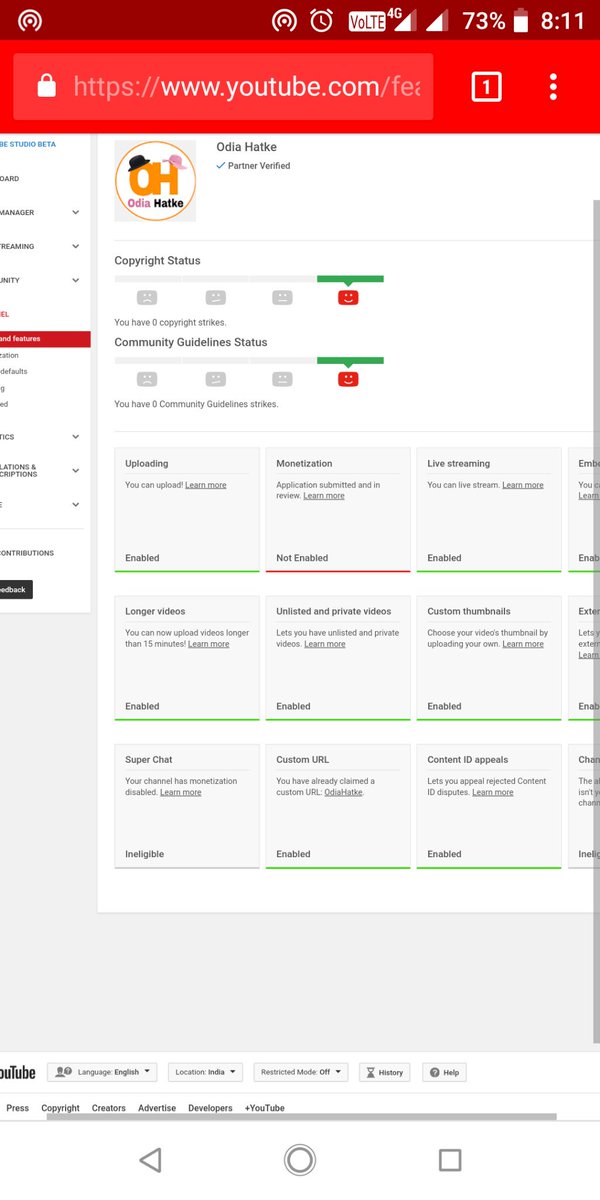Click Learn more in Content ID appeals card
600x1200 pixels.
pyautogui.click(x=493, y=792)
